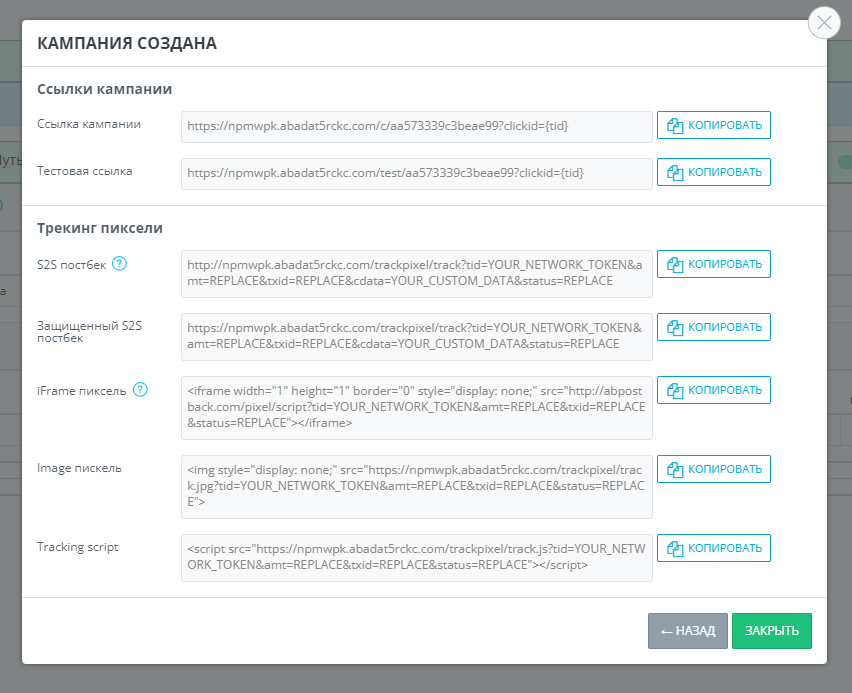The height and width of the screenshot is (693, 852).
Task: Copy the Tracking script code
Action: click(x=714, y=548)
